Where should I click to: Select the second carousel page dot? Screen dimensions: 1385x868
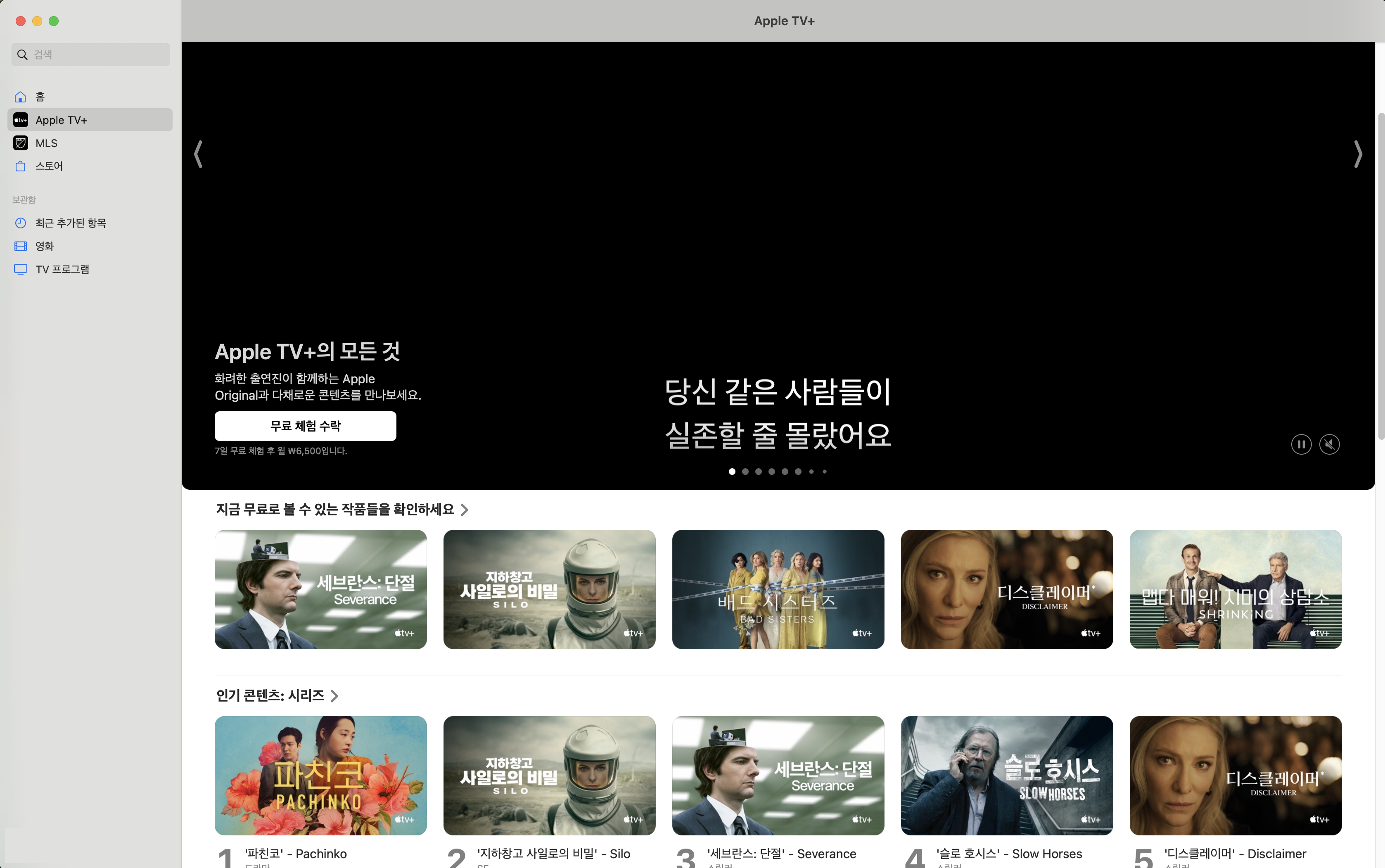745,471
